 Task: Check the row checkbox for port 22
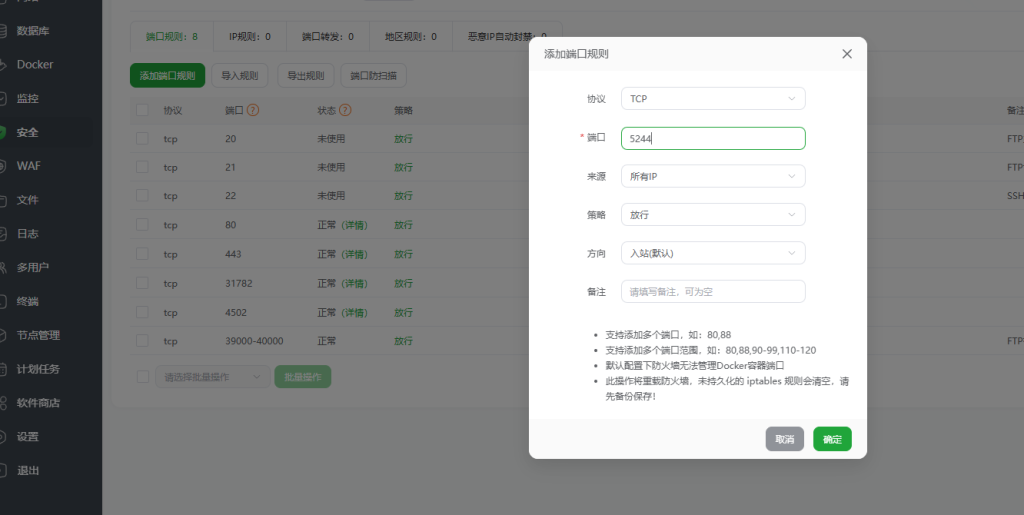point(142,196)
